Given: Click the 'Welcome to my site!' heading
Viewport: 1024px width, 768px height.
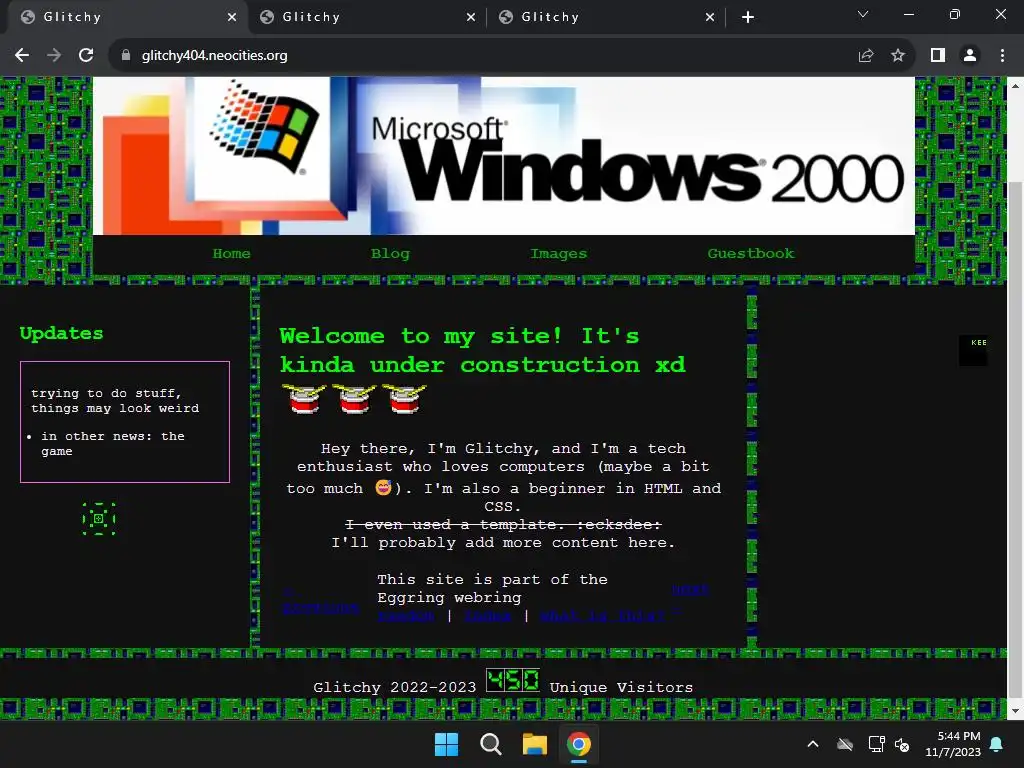Looking at the screenshot, I should 483,350.
